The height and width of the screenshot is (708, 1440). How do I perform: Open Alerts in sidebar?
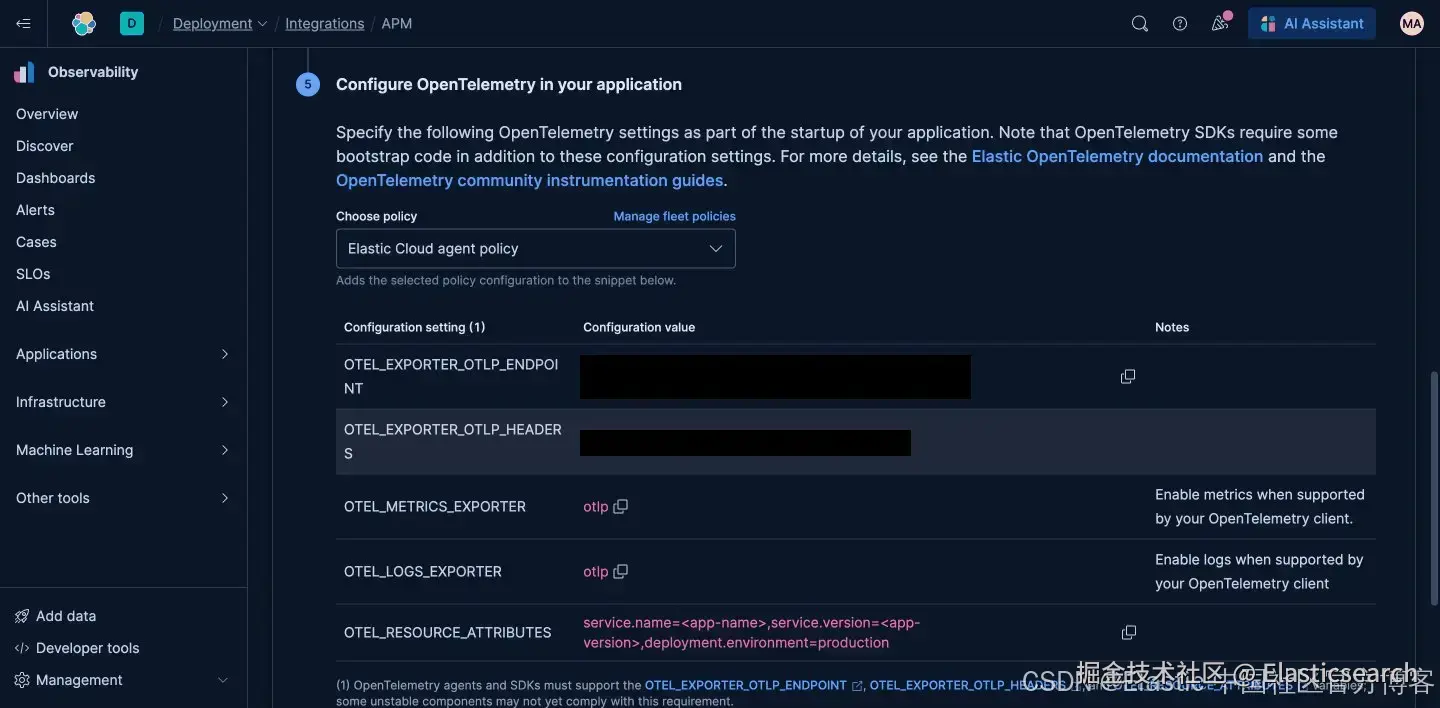point(36,210)
